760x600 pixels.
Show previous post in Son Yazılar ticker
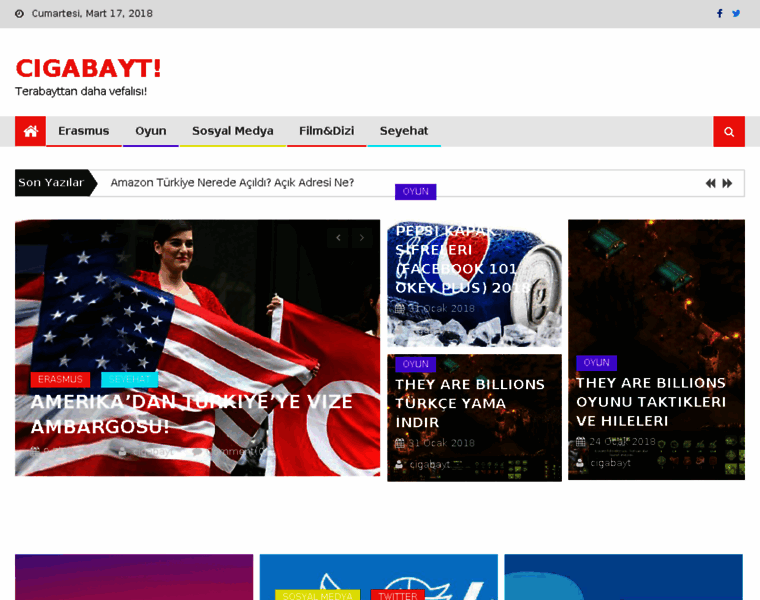(711, 183)
